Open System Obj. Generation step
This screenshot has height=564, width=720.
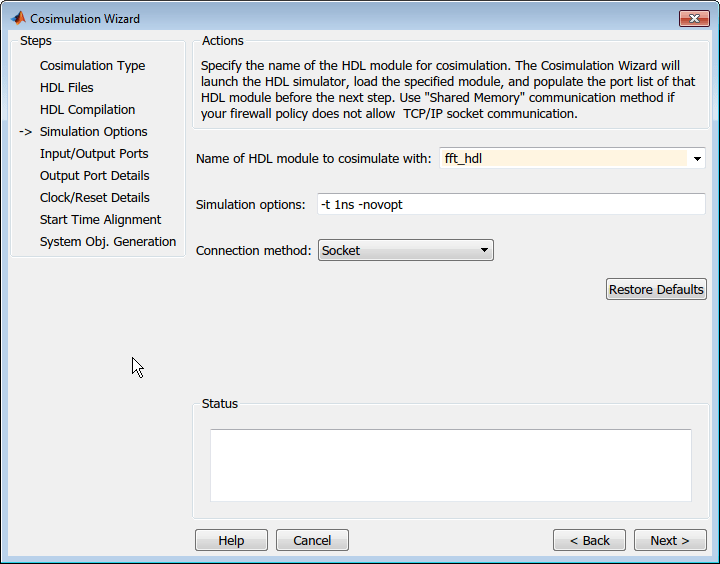[108, 242]
